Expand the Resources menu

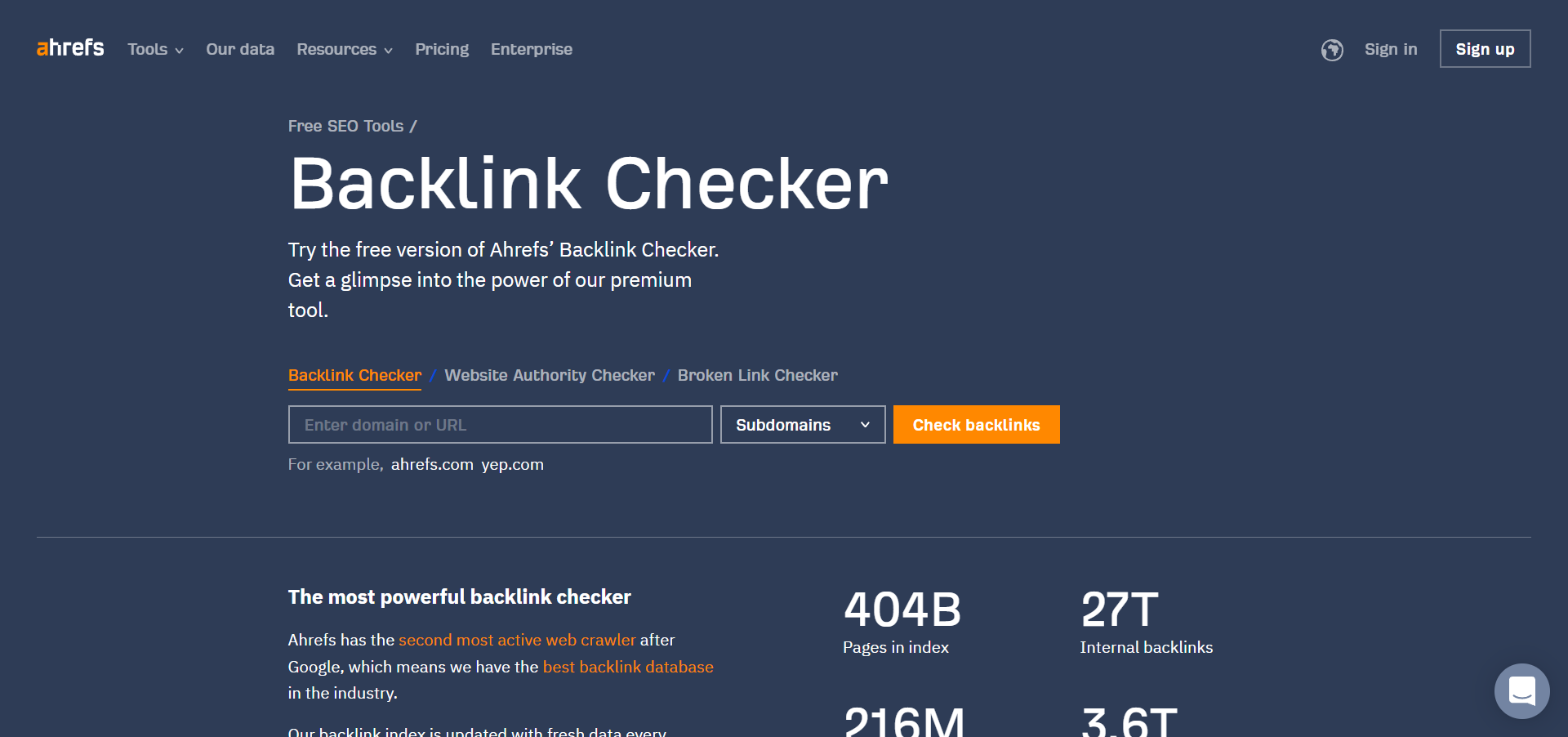click(x=345, y=49)
